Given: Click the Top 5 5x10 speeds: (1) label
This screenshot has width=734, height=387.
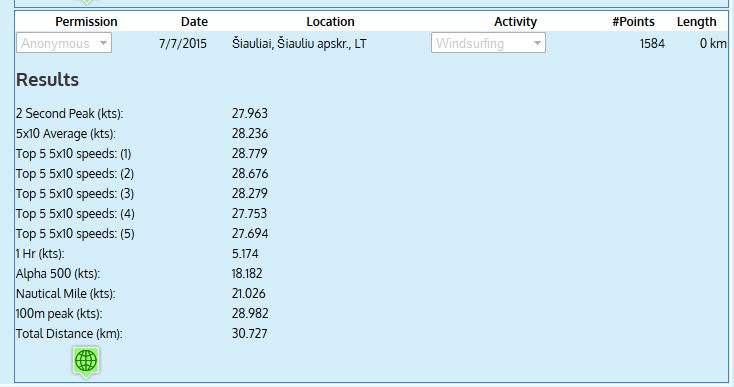Looking at the screenshot, I should pos(73,154).
